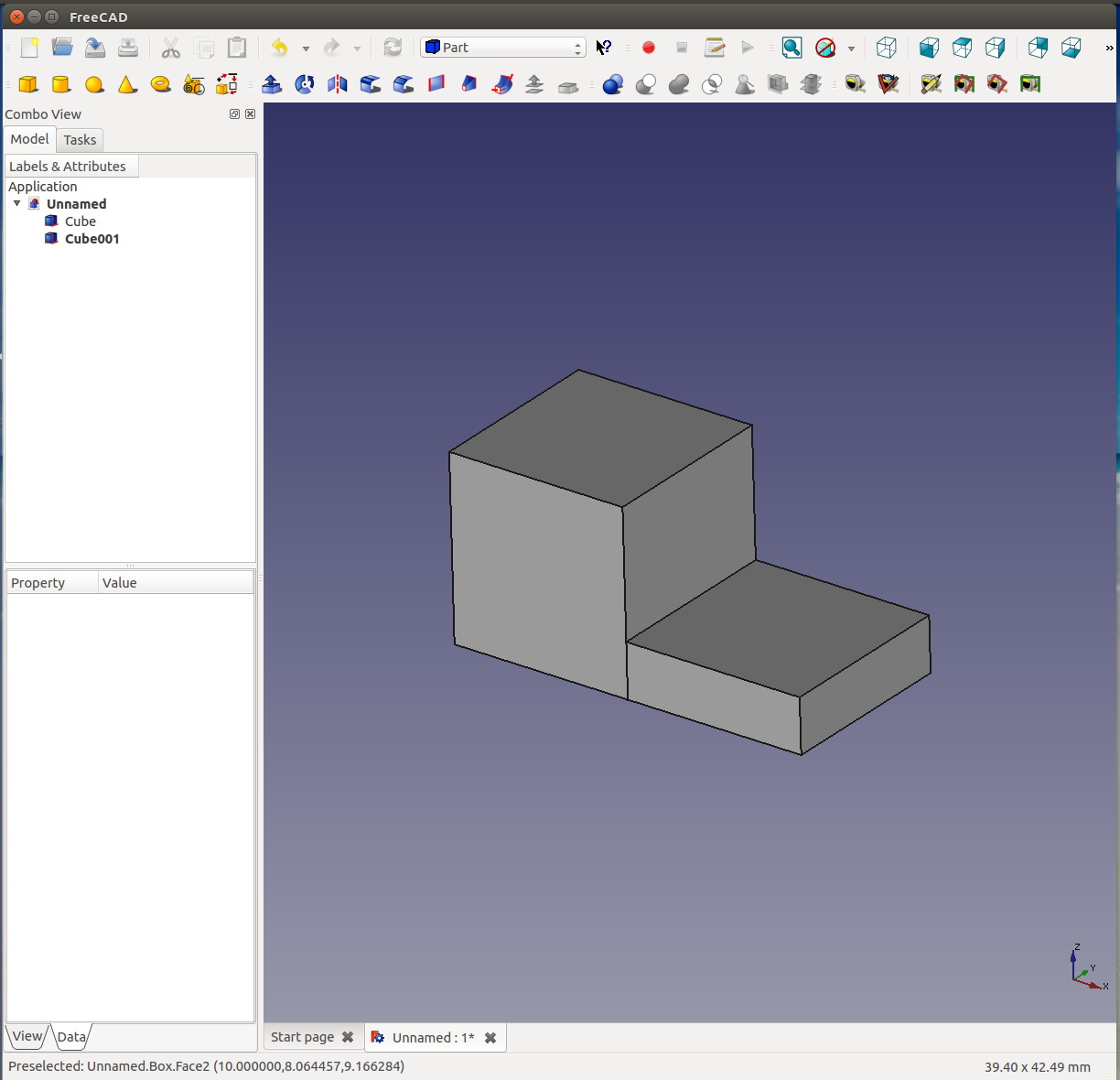Switch to the Tasks tab
This screenshot has width=1120, height=1080.
(x=80, y=140)
